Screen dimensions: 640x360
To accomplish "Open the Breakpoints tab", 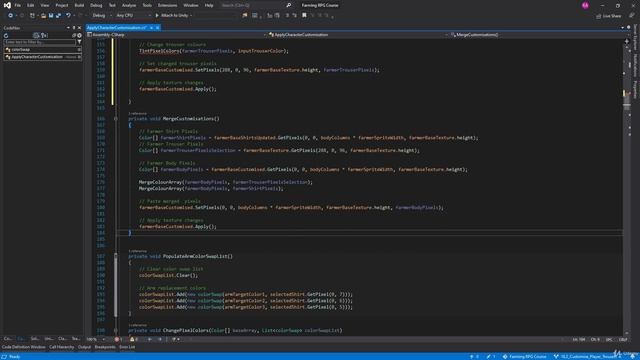I will pos(105,347).
